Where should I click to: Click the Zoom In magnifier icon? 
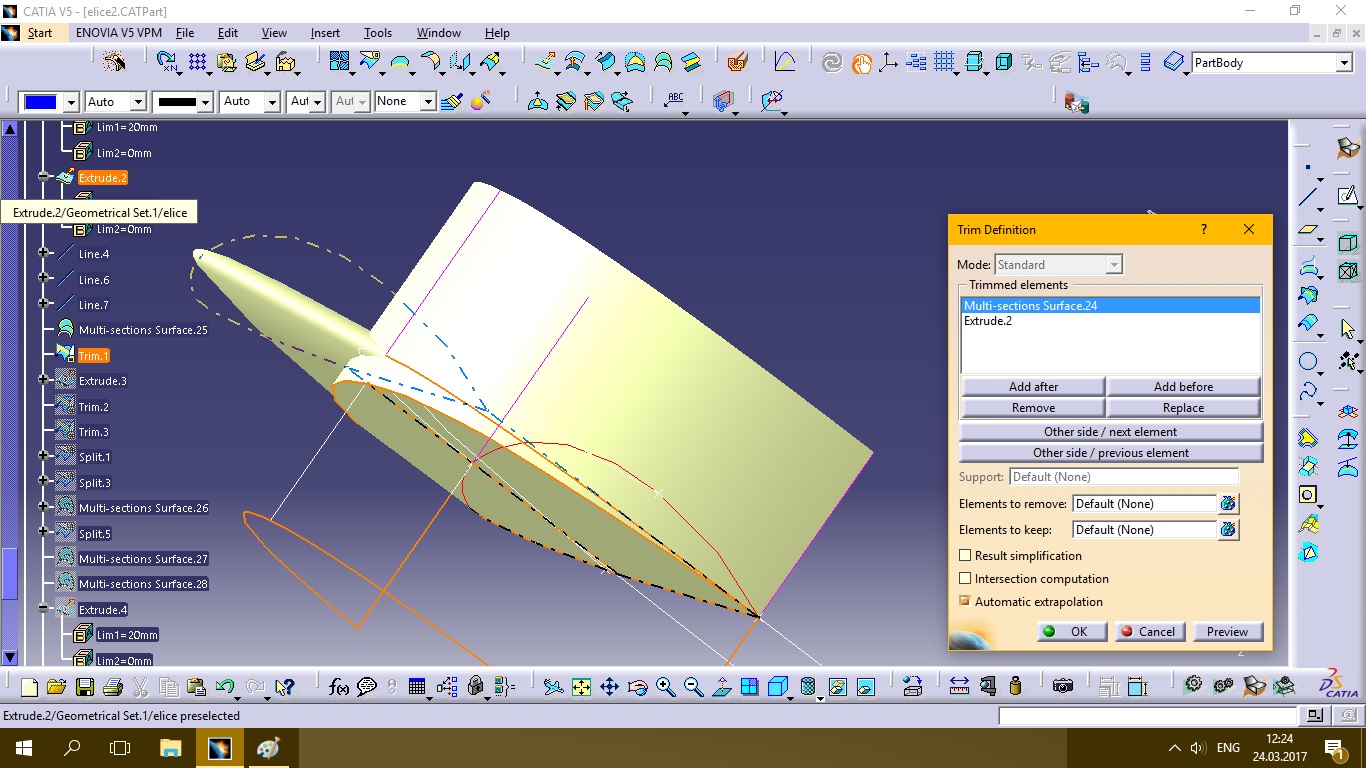pos(665,687)
